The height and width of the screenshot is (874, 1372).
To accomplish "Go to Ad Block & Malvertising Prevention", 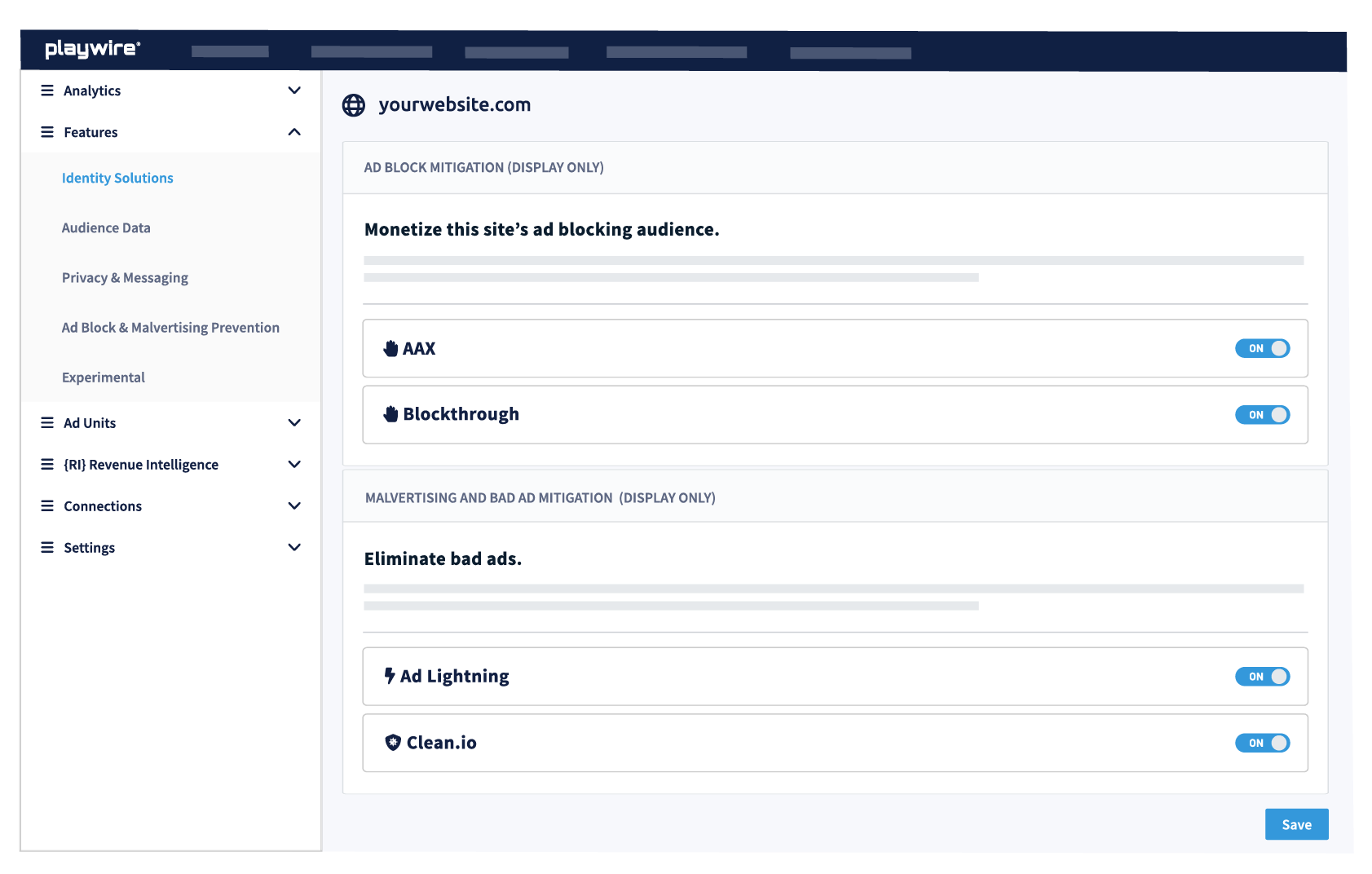I will pos(170,328).
